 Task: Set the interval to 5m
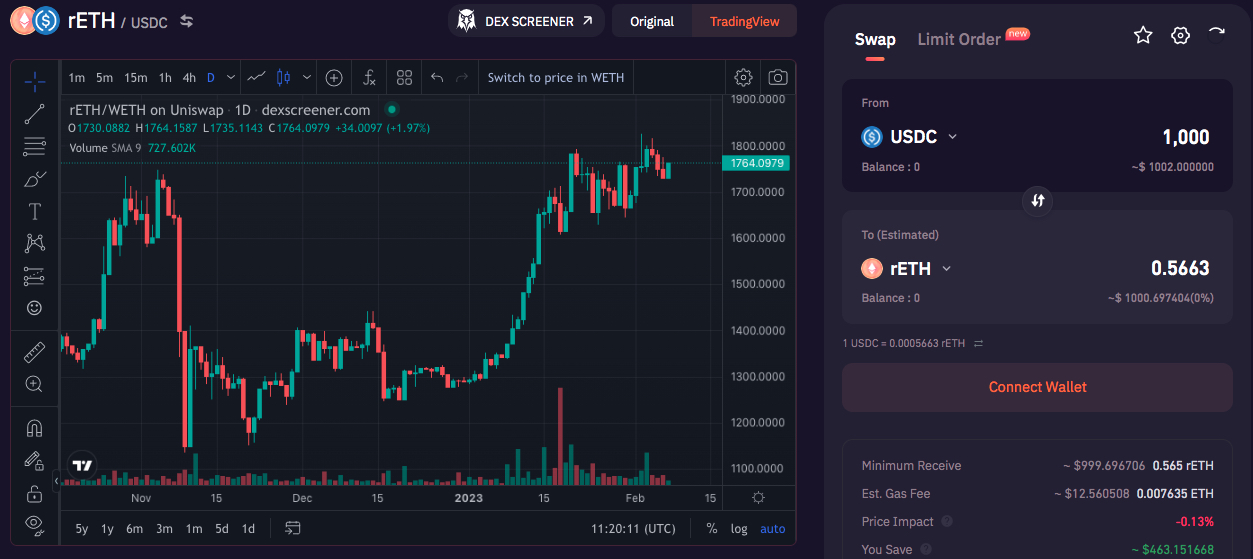coord(104,77)
